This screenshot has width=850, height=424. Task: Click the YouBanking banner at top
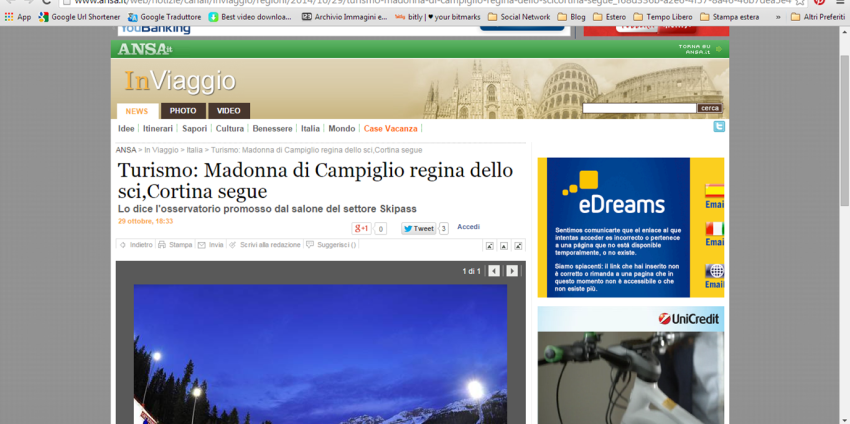[x=344, y=30]
